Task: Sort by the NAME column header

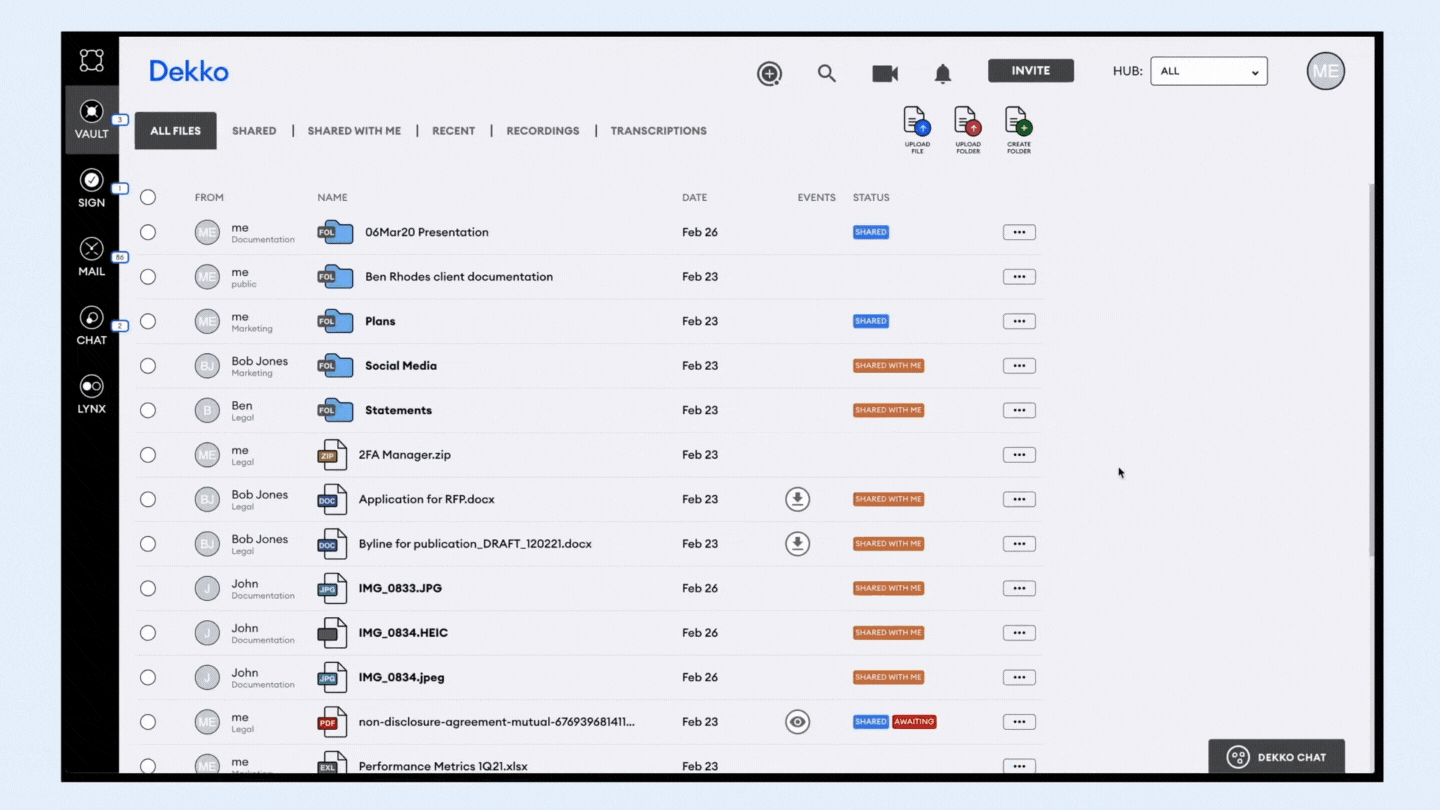Action: pyautogui.click(x=333, y=198)
